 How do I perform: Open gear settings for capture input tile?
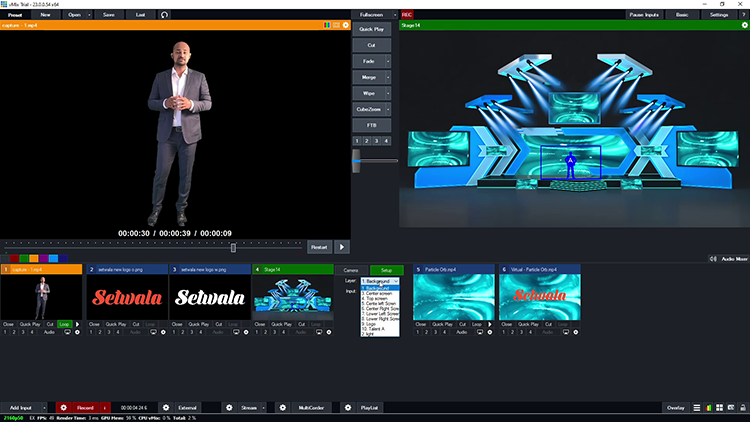78,331
